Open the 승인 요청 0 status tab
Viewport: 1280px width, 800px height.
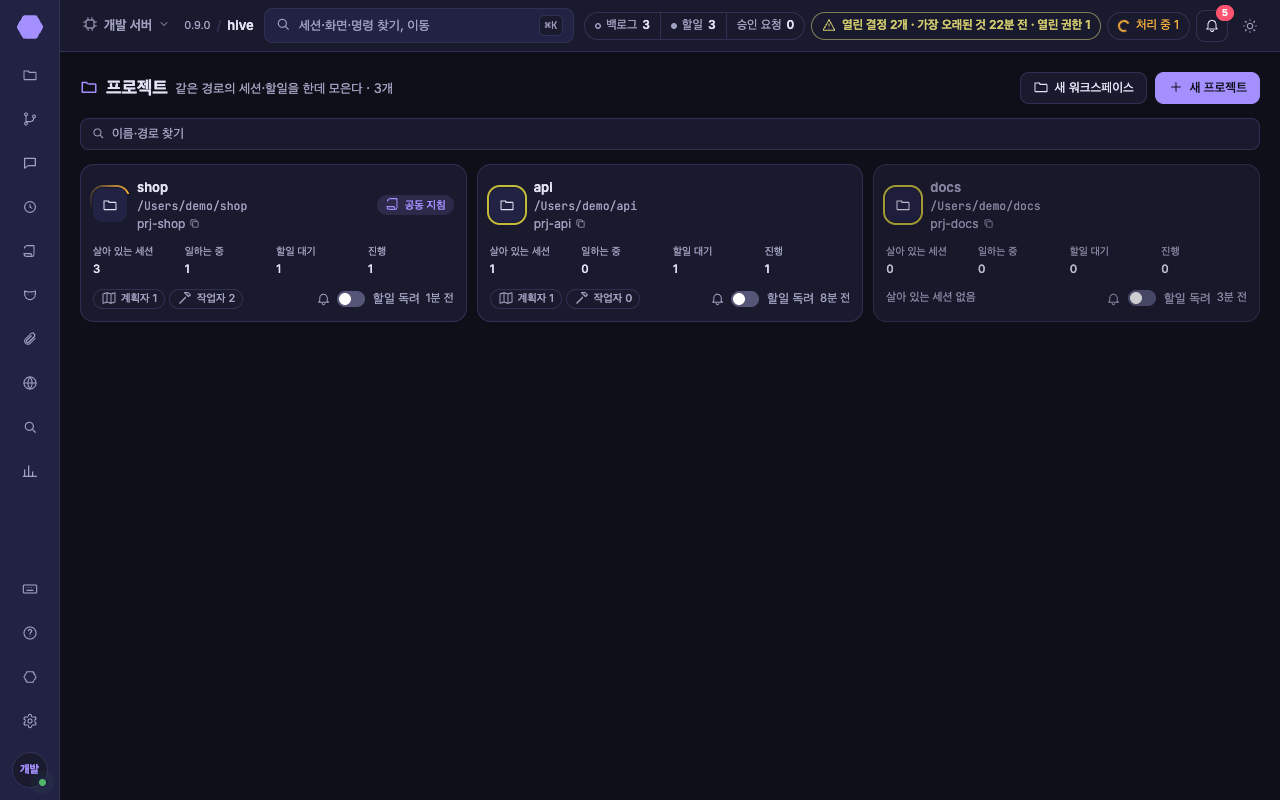point(765,25)
